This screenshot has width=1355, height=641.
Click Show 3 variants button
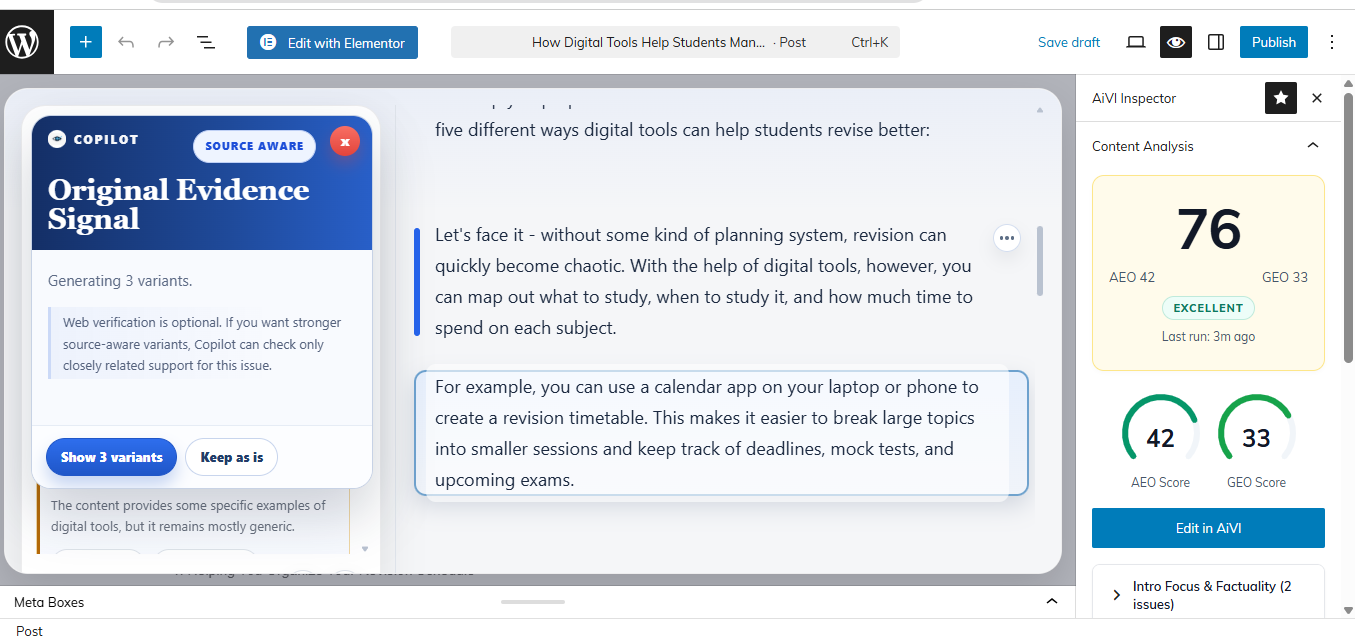(111, 457)
